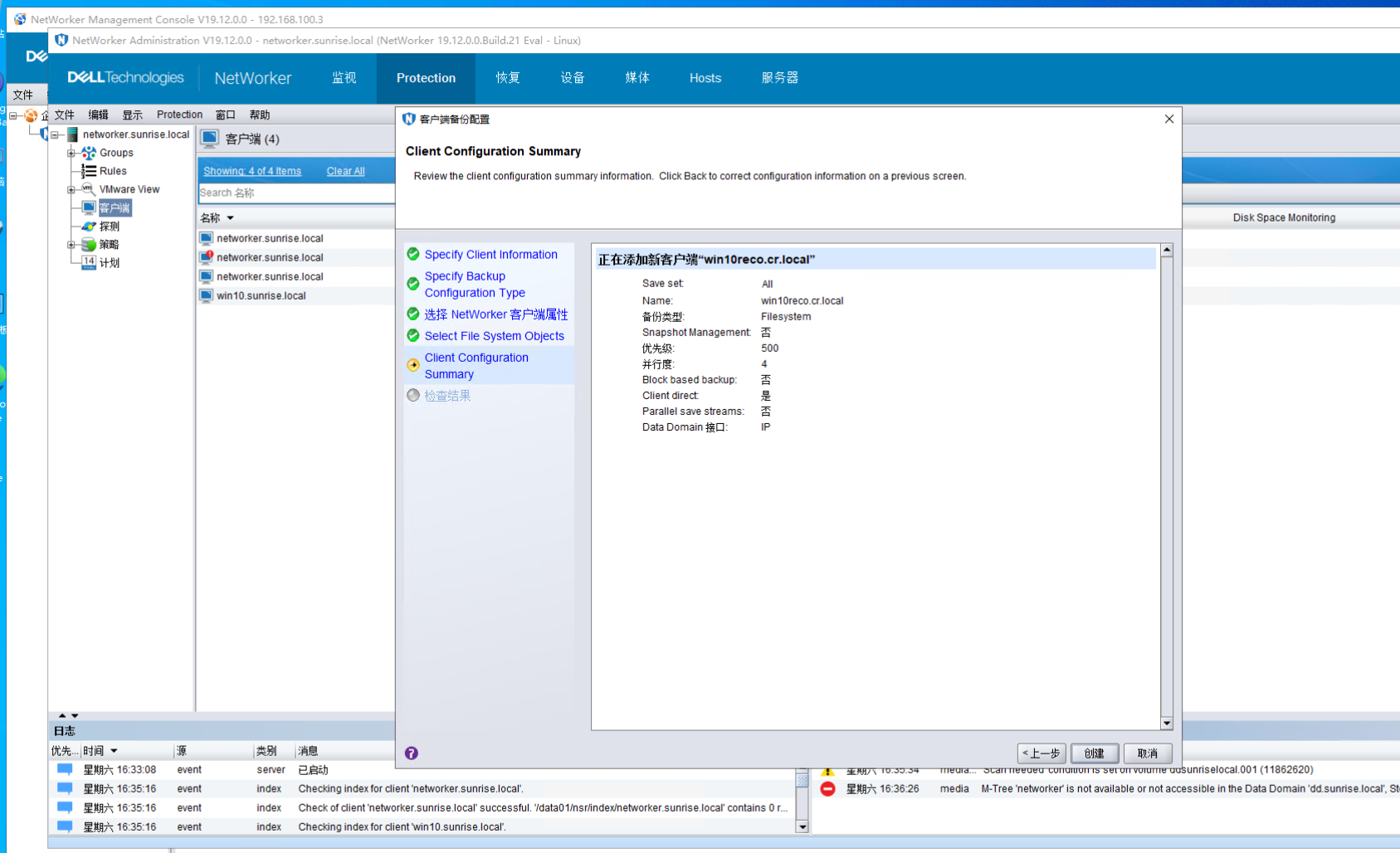Click the yellow warning icon in alerts list
The image size is (1400, 853).
(x=827, y=772)
